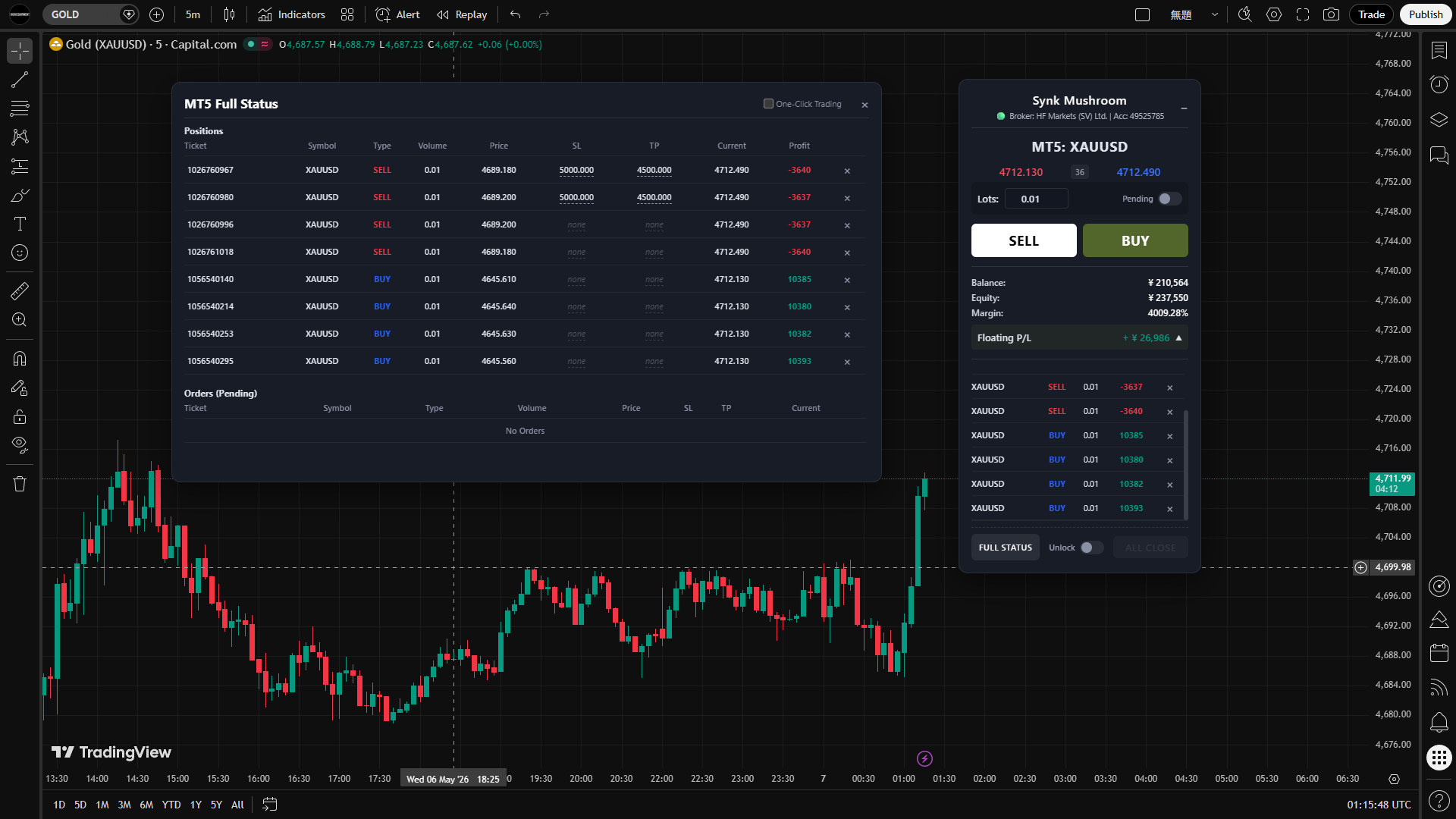This screenshot has width=1456, height=819.
Task: Click the Trade button
Action: [1371, 14]
